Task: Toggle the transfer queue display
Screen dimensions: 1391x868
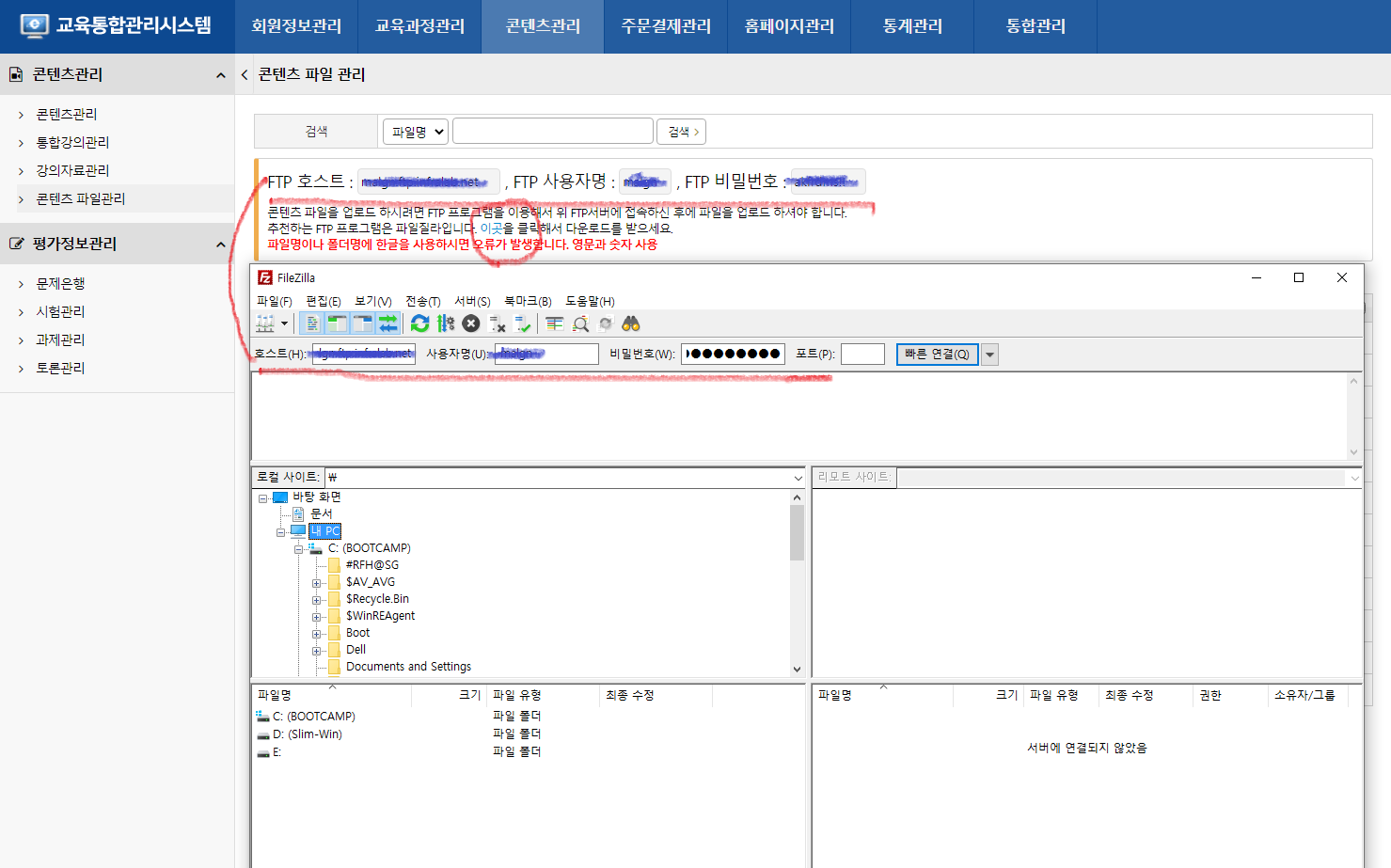Action: pos(387,324)
